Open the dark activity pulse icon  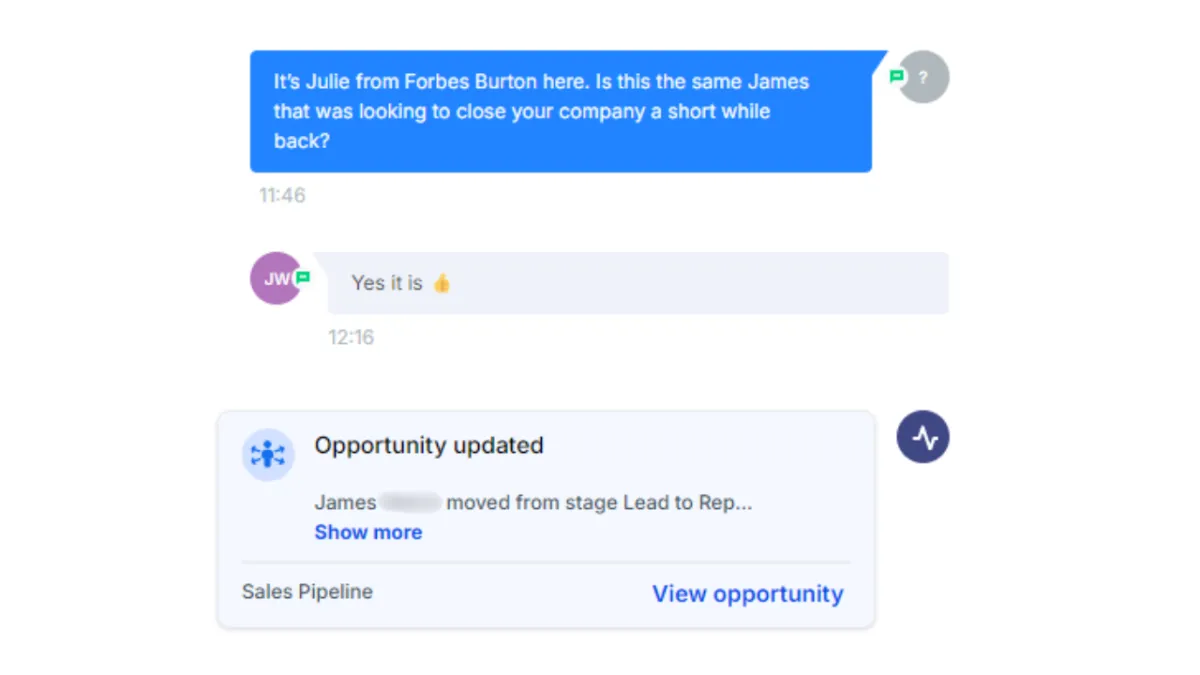[923, 438]
